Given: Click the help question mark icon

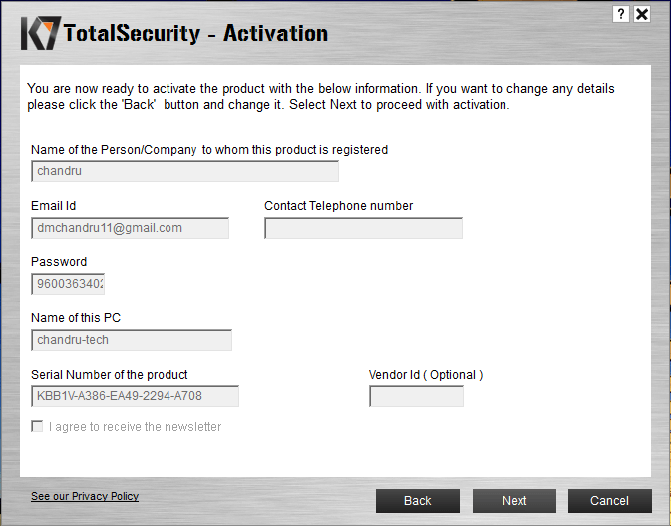Looking at the screenshot, I should point(621,14).
